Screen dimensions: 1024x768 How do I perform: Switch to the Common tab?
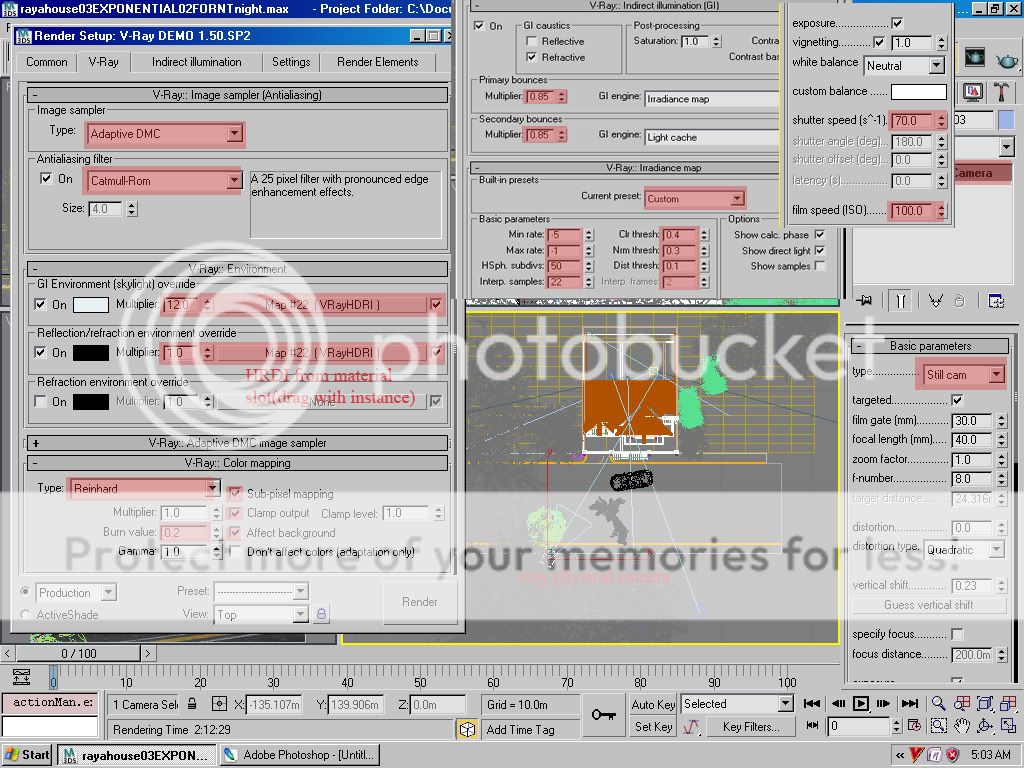click(46, 62)
